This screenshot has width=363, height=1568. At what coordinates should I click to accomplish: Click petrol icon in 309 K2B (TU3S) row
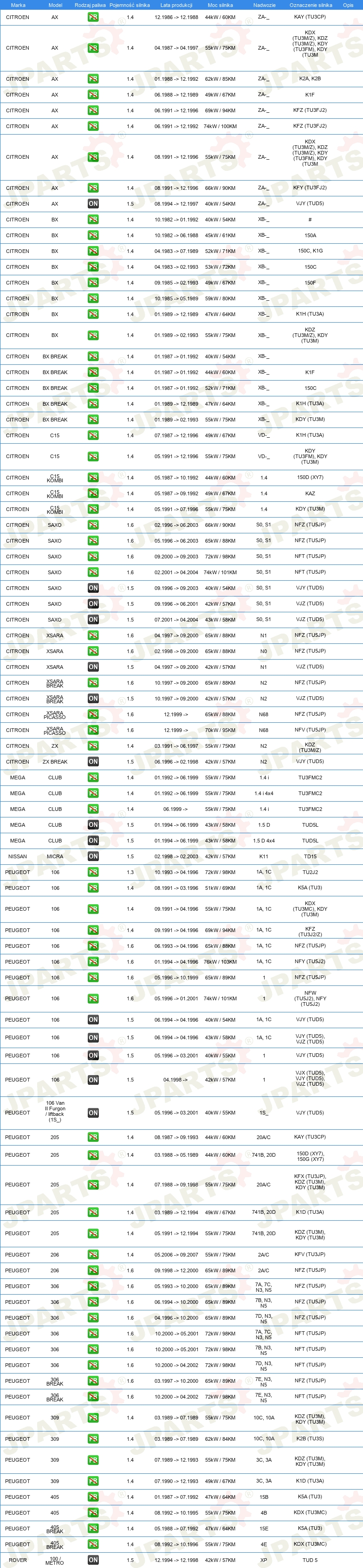point(93,1439)
